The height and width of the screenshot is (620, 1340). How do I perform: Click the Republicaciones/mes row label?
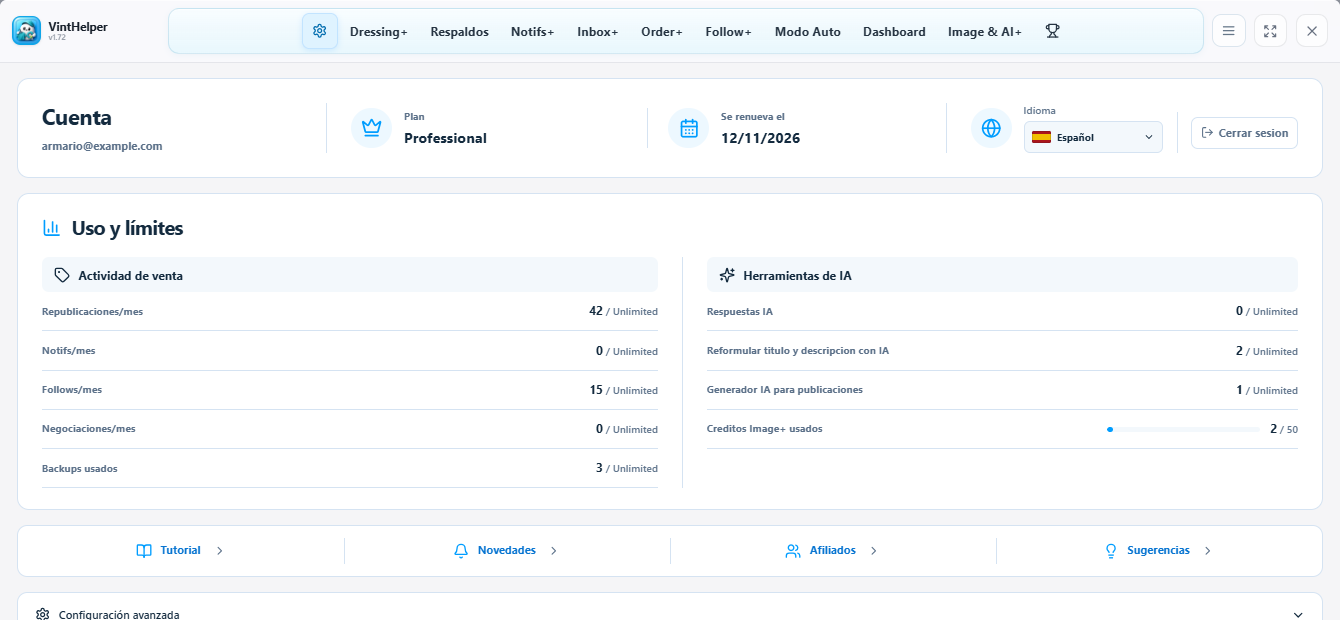click(92, 312)
